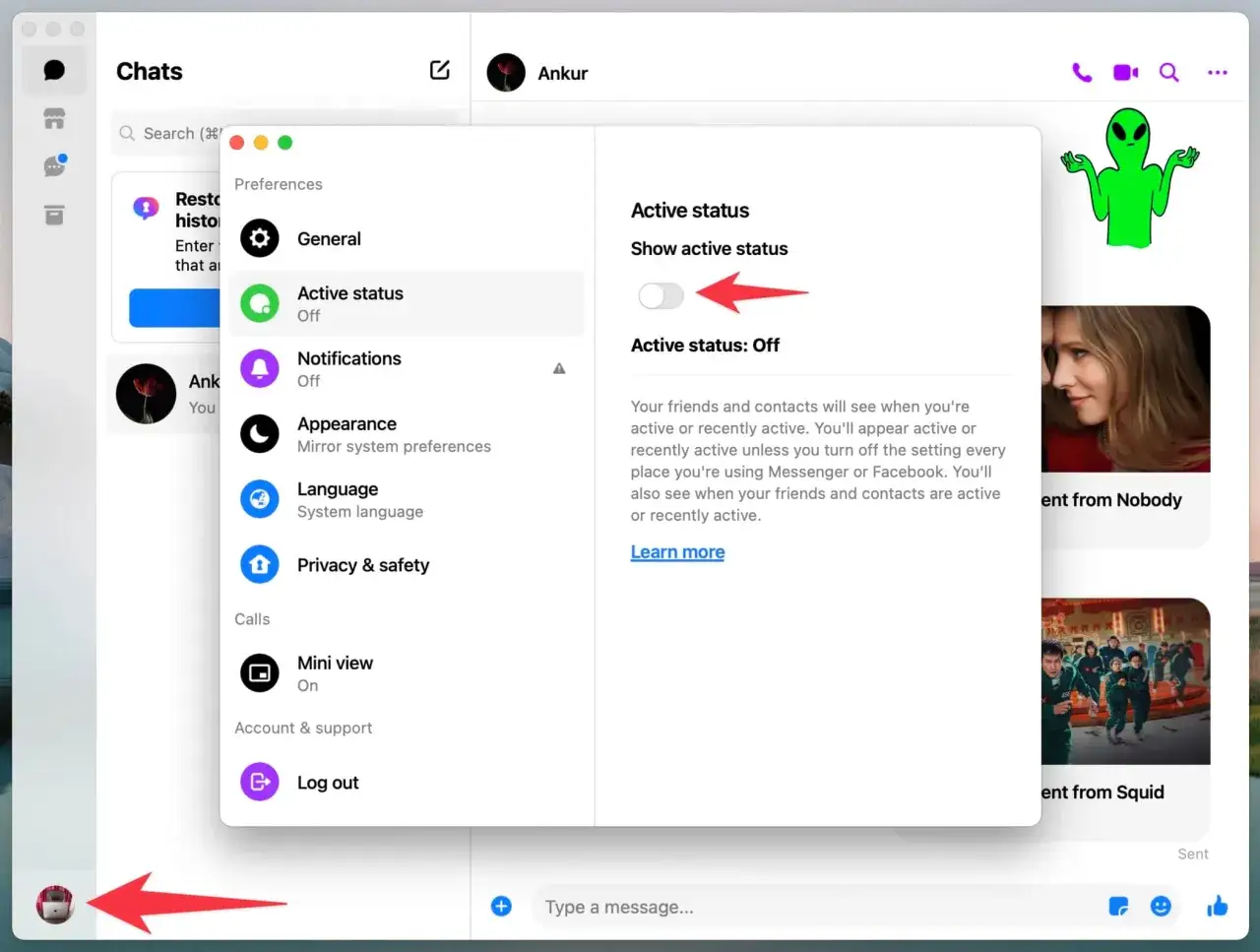Click Ankur's avatar in the chat header

pyautogui.click(x=506, y=72)
